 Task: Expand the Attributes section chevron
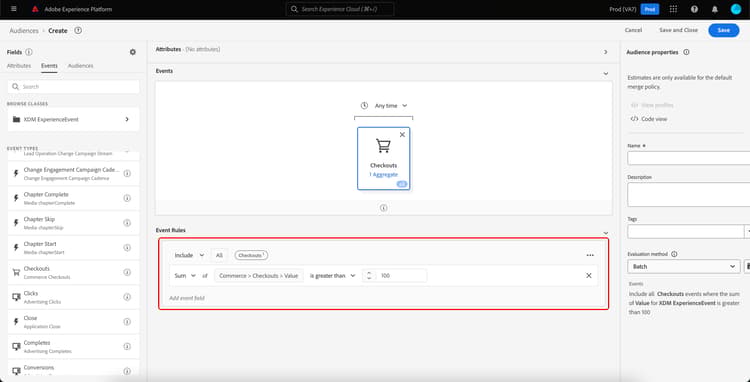tap(606, 52)
